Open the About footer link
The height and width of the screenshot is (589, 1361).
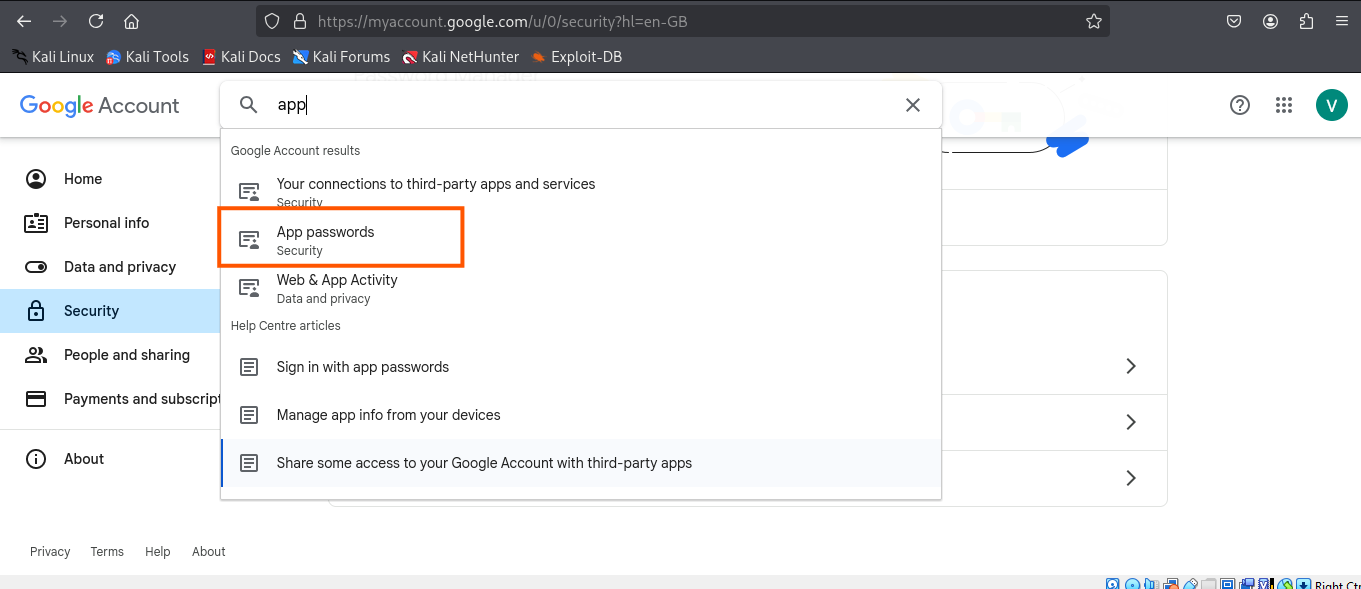point(209,552)
